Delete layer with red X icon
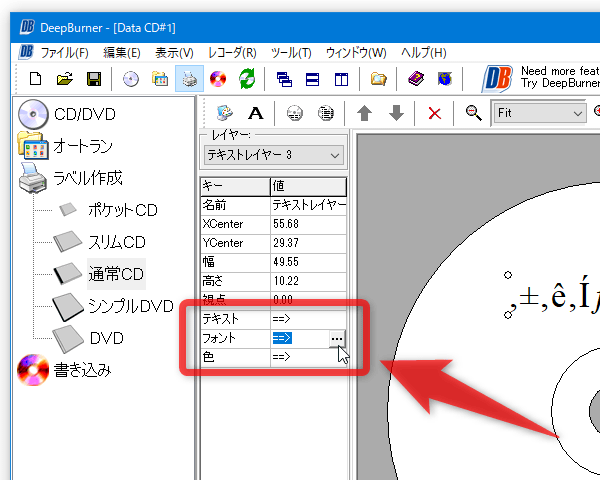 point(434,114)
